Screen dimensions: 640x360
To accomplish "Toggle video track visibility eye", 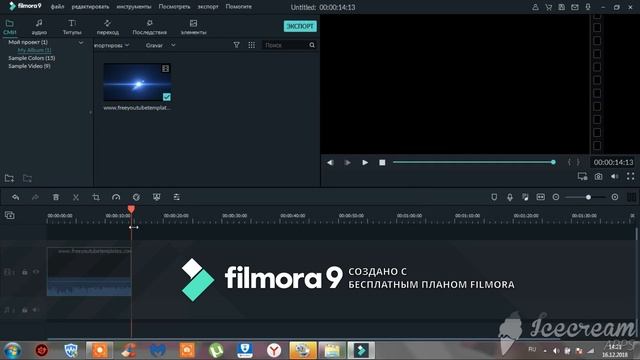I will [x=36, y=272].
